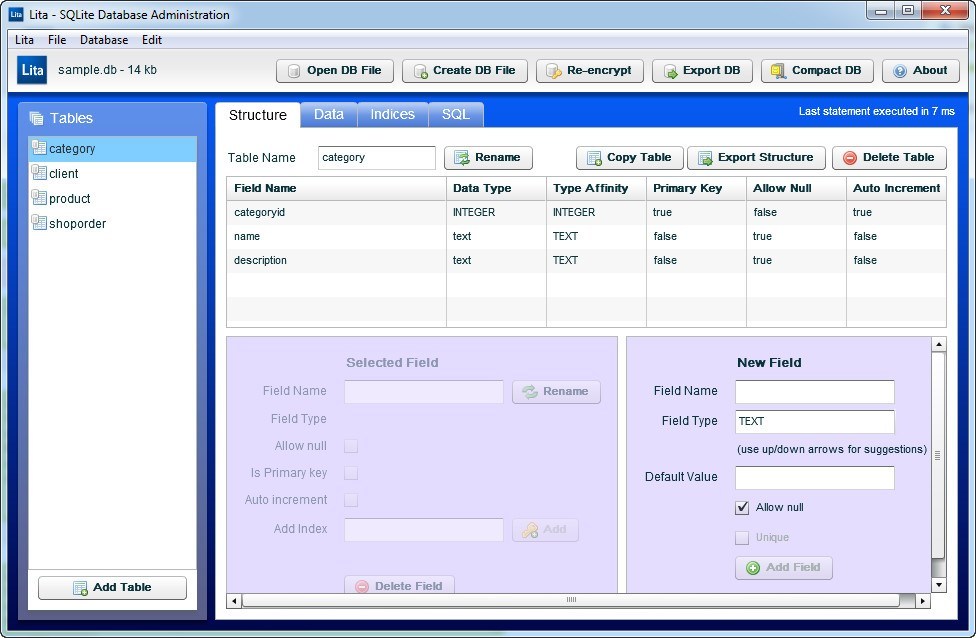Click the Add Table button

112,588
